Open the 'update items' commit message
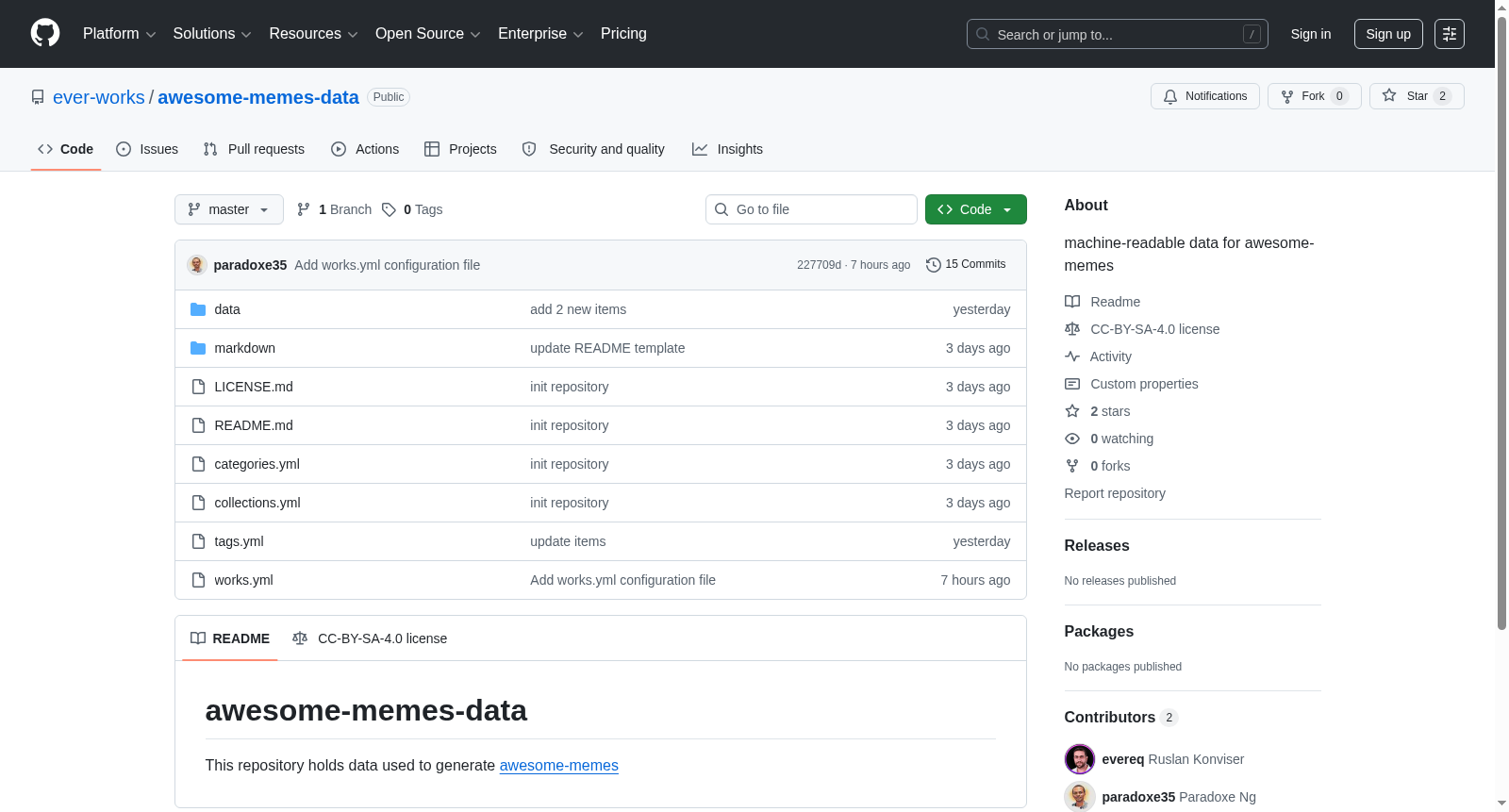1509x812 pixels. 568,541
